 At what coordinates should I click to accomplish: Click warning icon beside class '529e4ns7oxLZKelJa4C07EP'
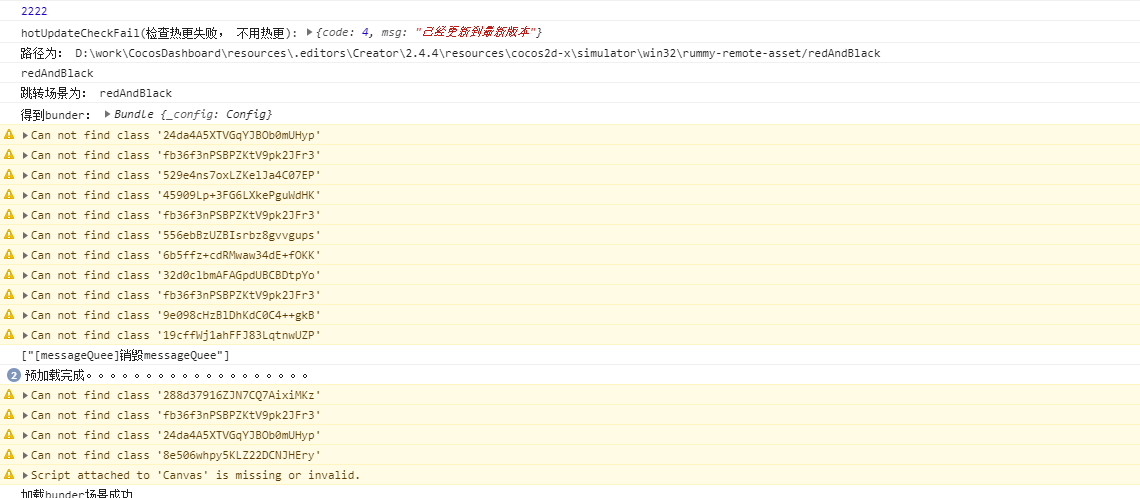(9, 175)
